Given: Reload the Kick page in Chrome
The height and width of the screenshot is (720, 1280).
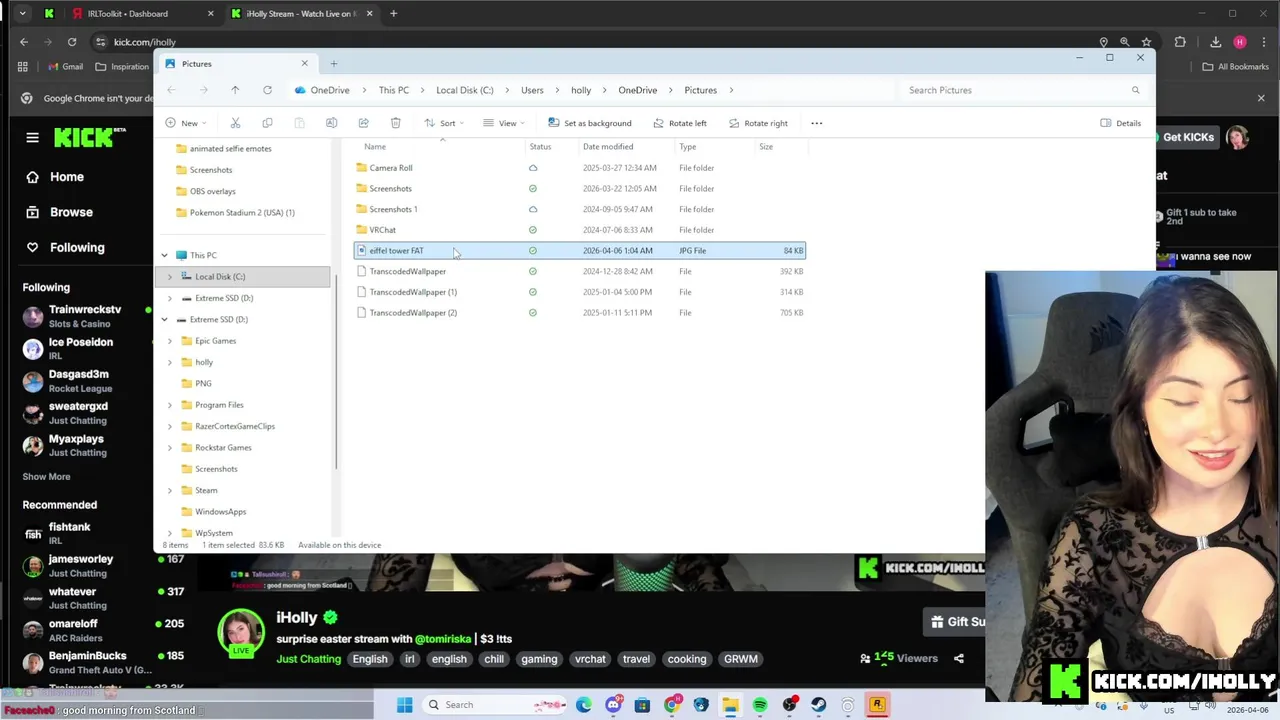Looking at the screenshot, I should pyautogui.click(x=72, y=42).
